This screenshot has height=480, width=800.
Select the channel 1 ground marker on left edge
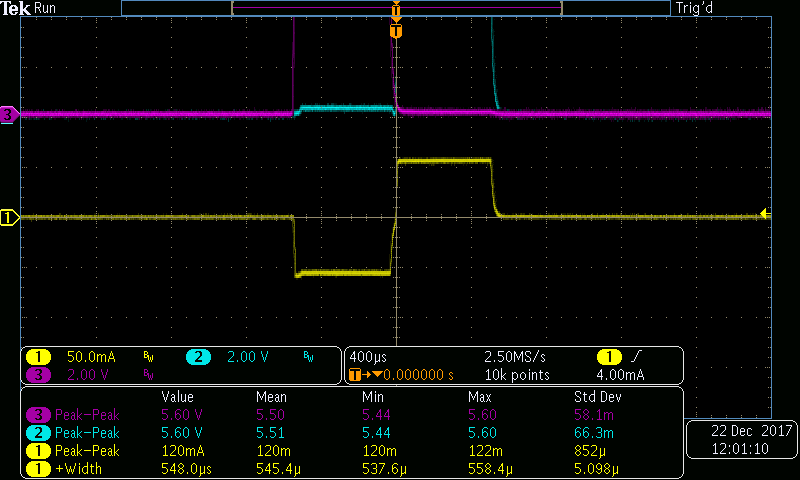point(9,217)
